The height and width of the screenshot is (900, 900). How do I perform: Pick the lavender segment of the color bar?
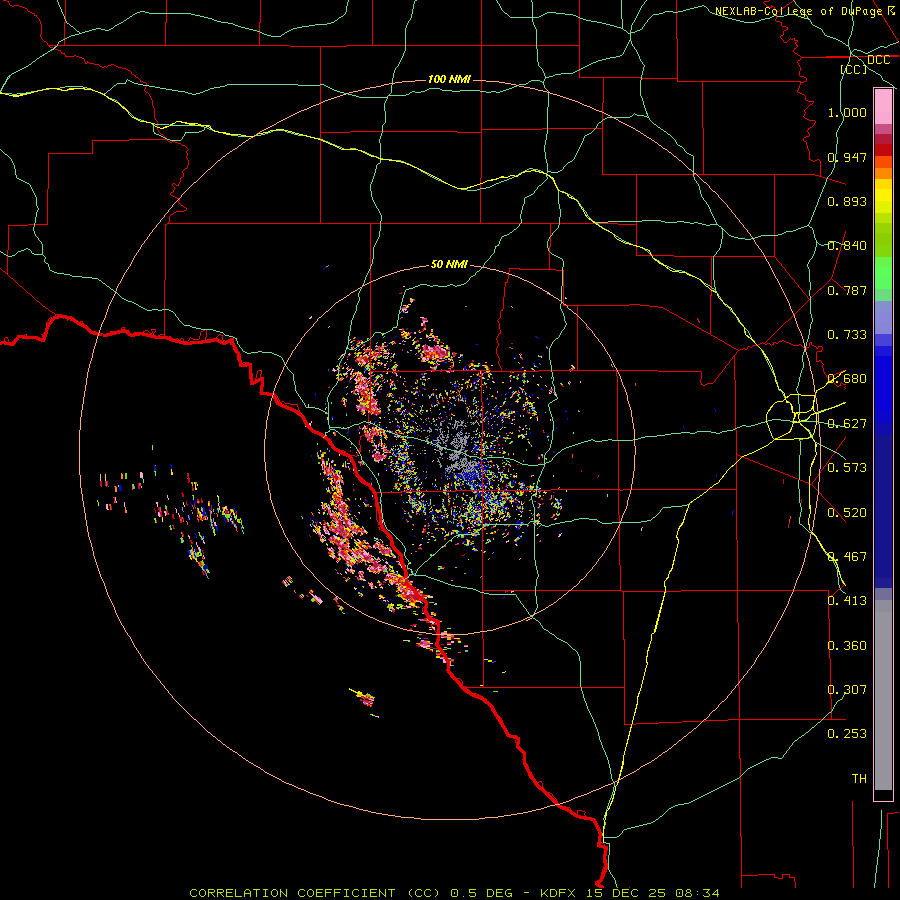pyautogui.click(x=883, y=318)
